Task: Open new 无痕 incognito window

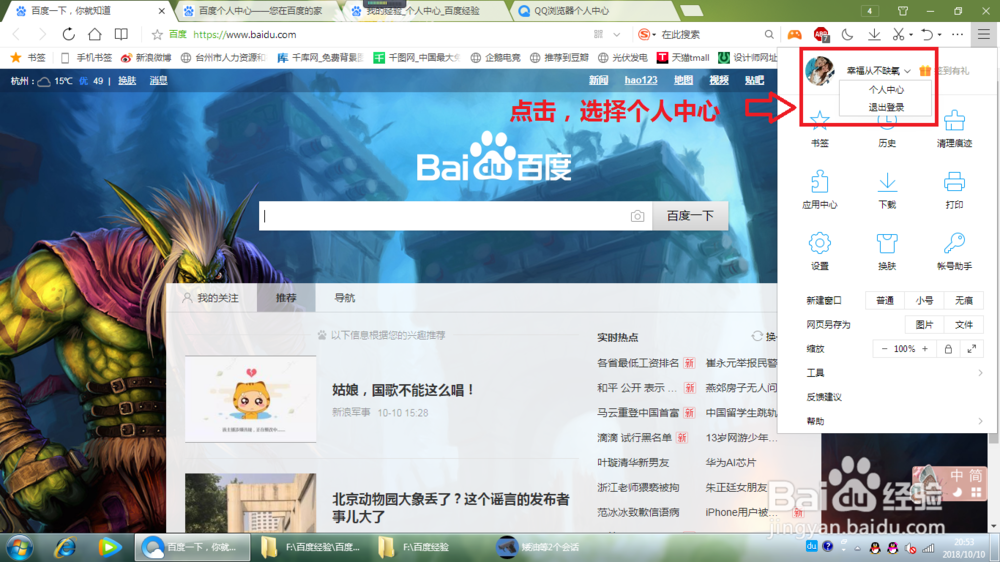Action: click(964, 300)
